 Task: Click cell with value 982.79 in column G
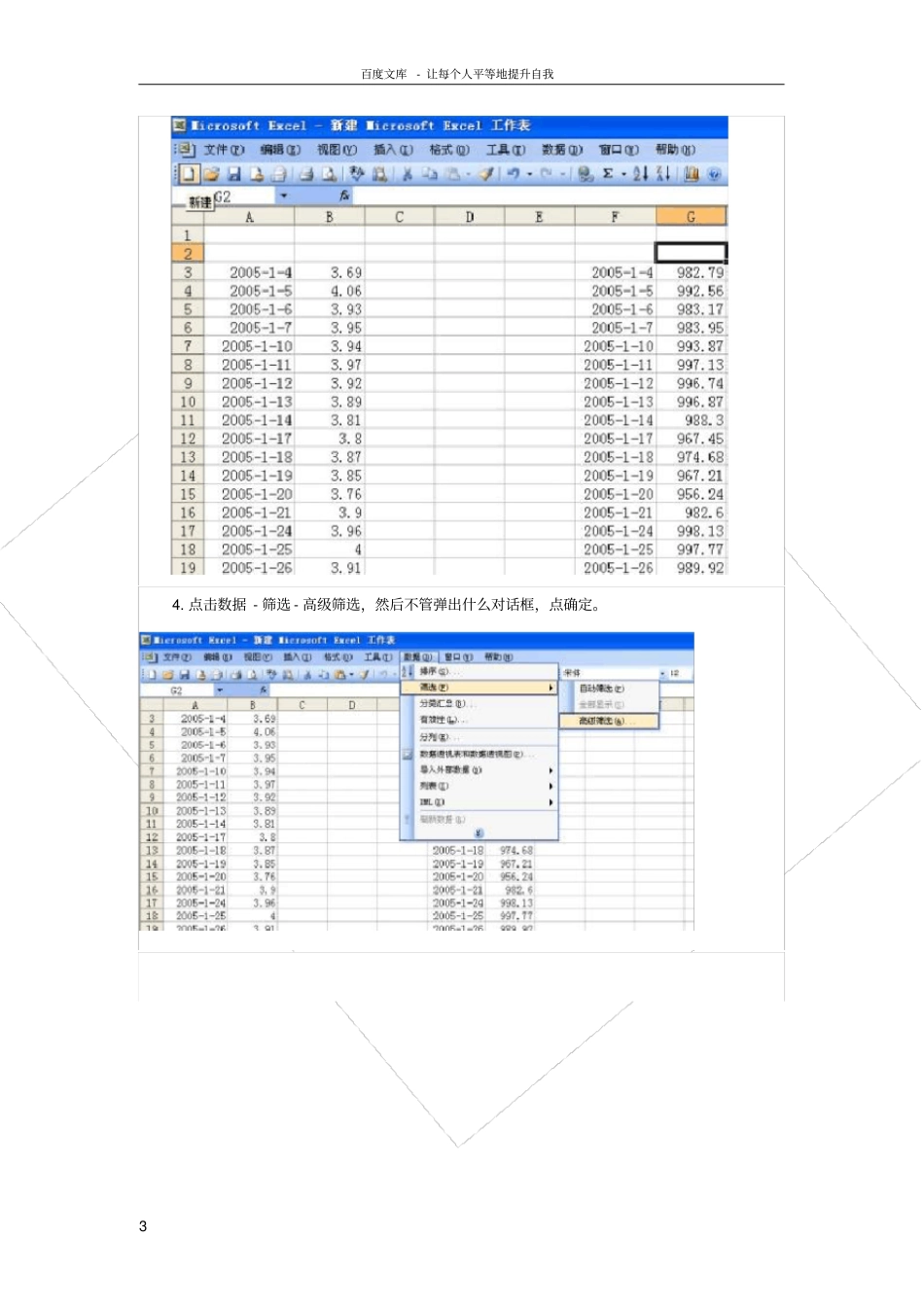[692, 272]
